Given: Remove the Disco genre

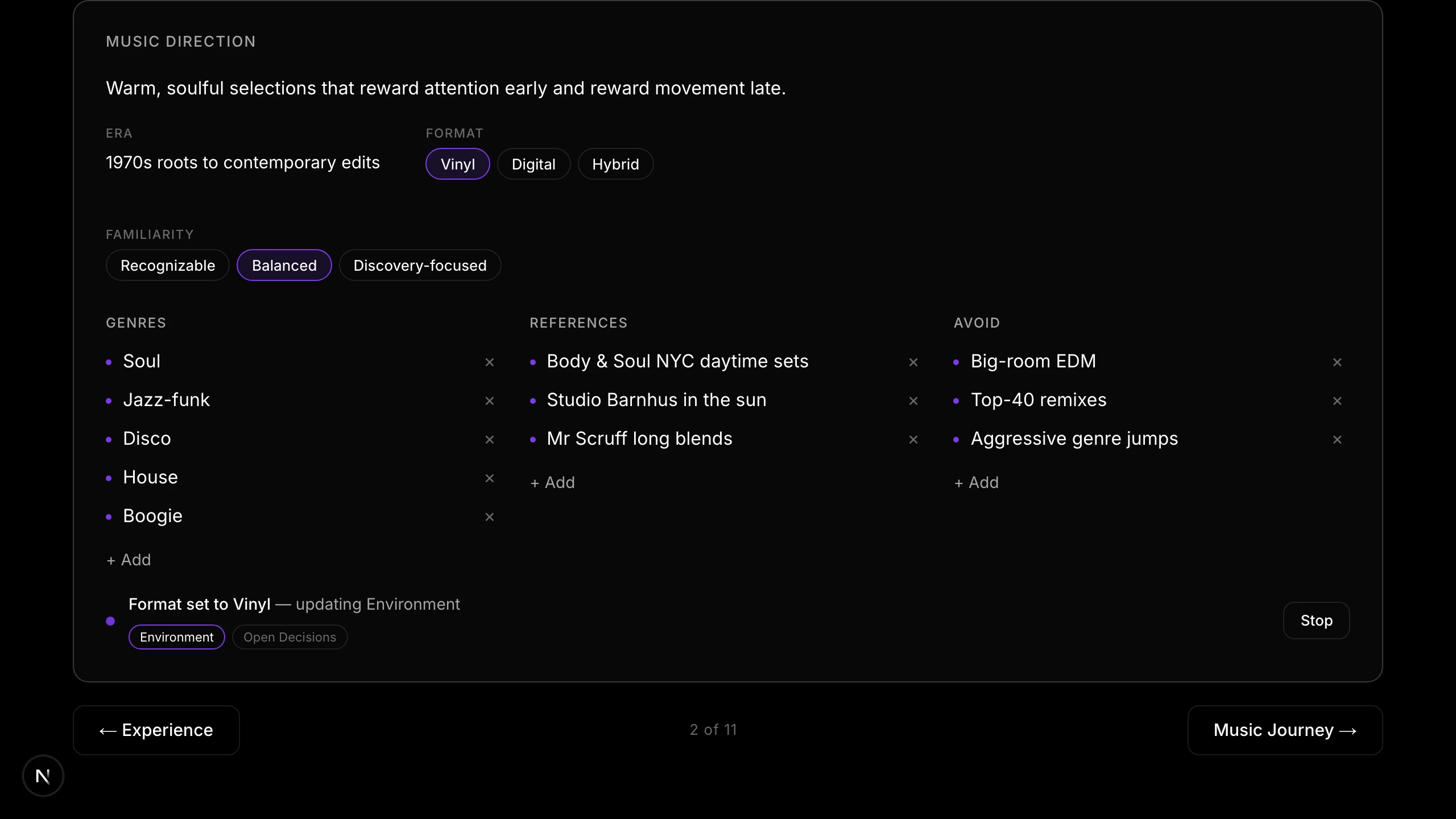Looking at the screenshot, I should pyautogui.click(x=489, y=440).
